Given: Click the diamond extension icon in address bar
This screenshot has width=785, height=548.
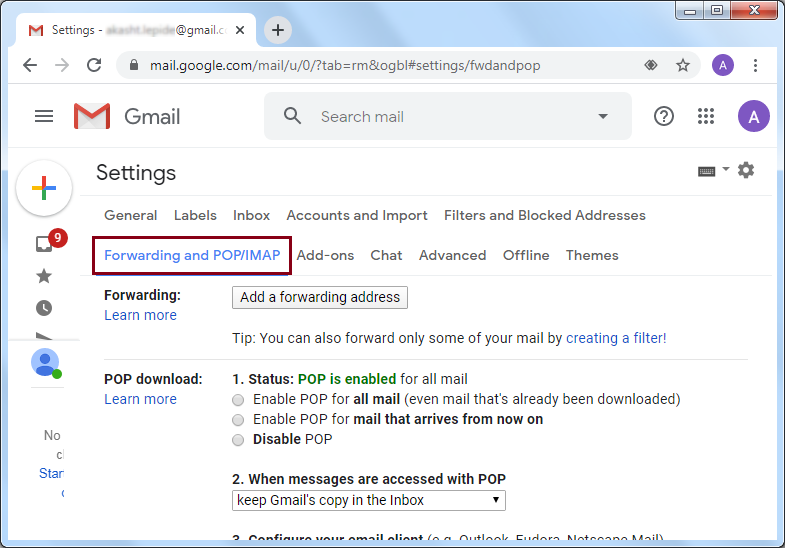Looking at the screenshot, I should pyautogui.click(x=651, y=65).
